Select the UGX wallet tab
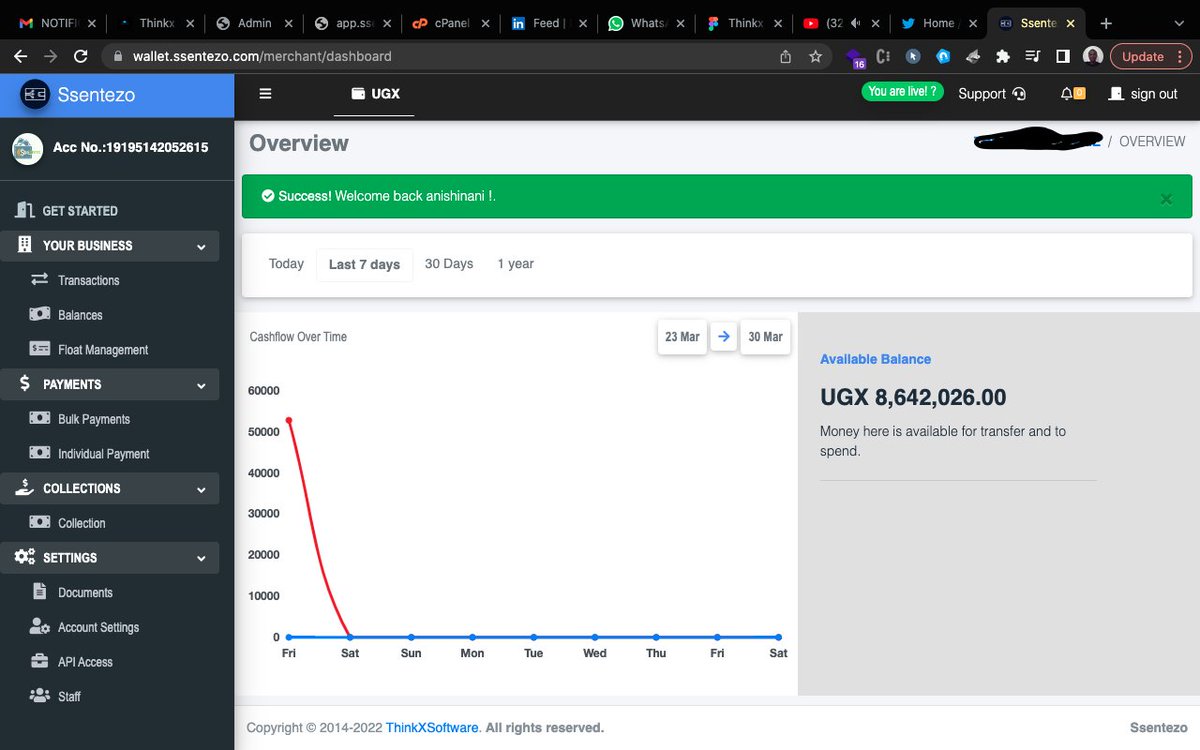Image resolution: width=1200 pixels, height=750 pixels. point(375,94)
